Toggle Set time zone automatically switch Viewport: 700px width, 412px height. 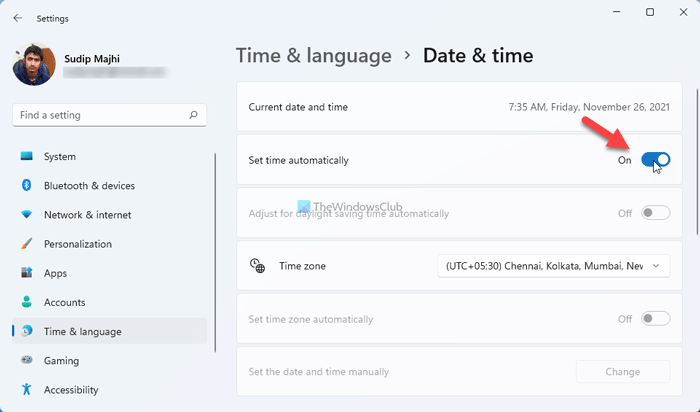[655, 319]
